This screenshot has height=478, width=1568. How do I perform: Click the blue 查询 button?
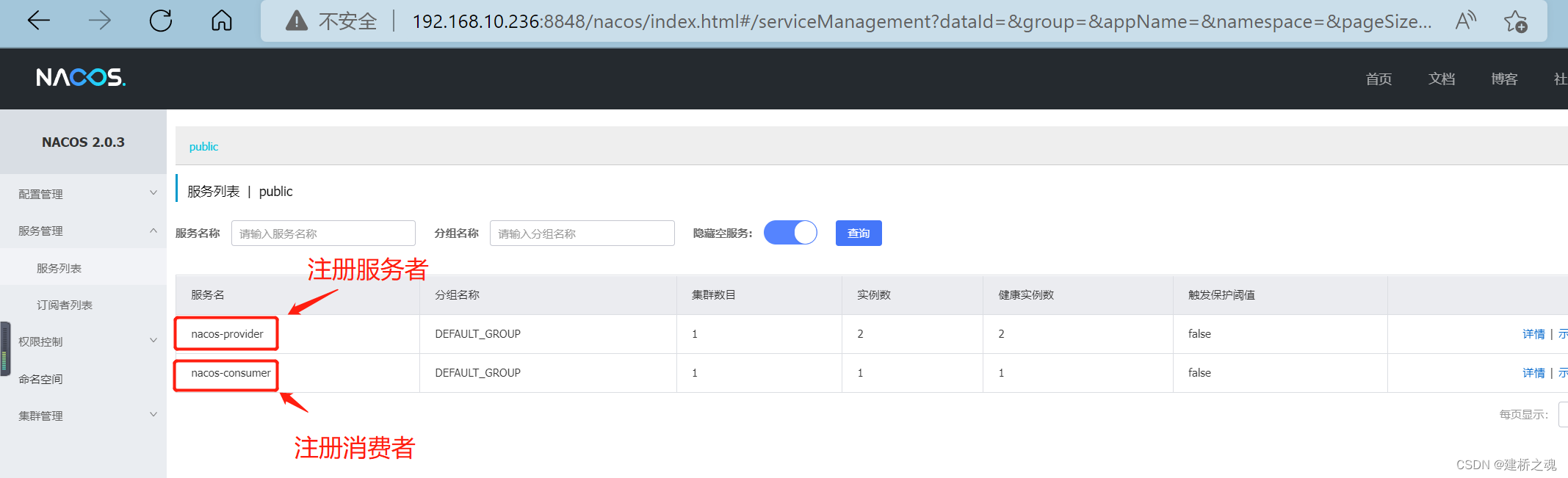tap(858, 233)
